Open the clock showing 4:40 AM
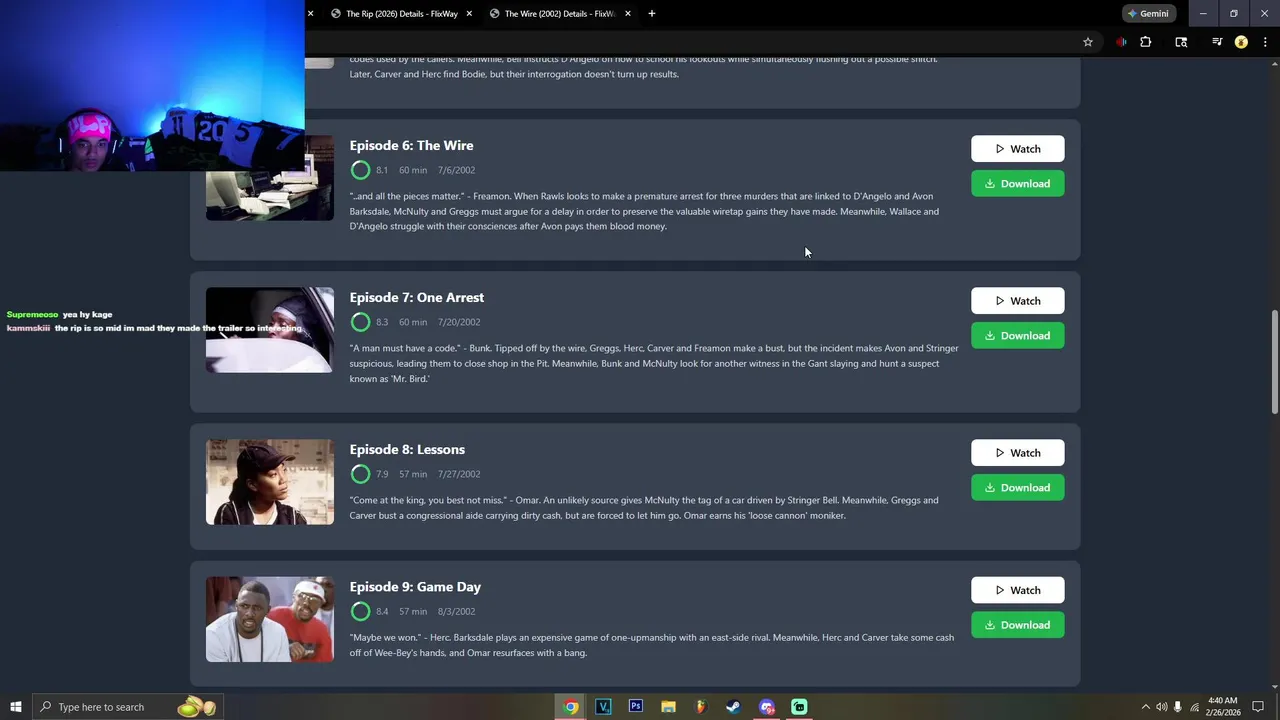 [1223, 707]
